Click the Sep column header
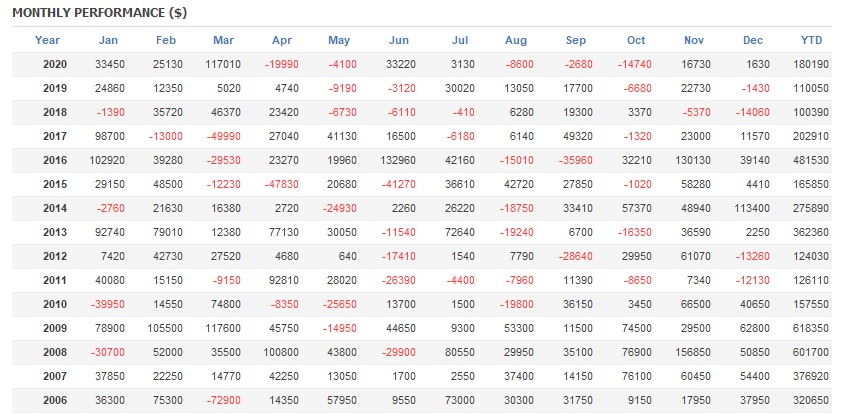 [576, 41]
